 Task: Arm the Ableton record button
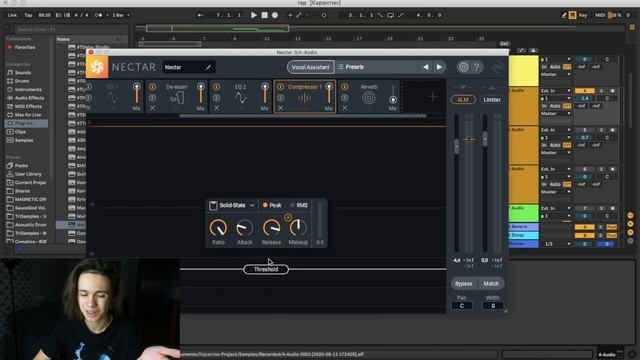275,15
